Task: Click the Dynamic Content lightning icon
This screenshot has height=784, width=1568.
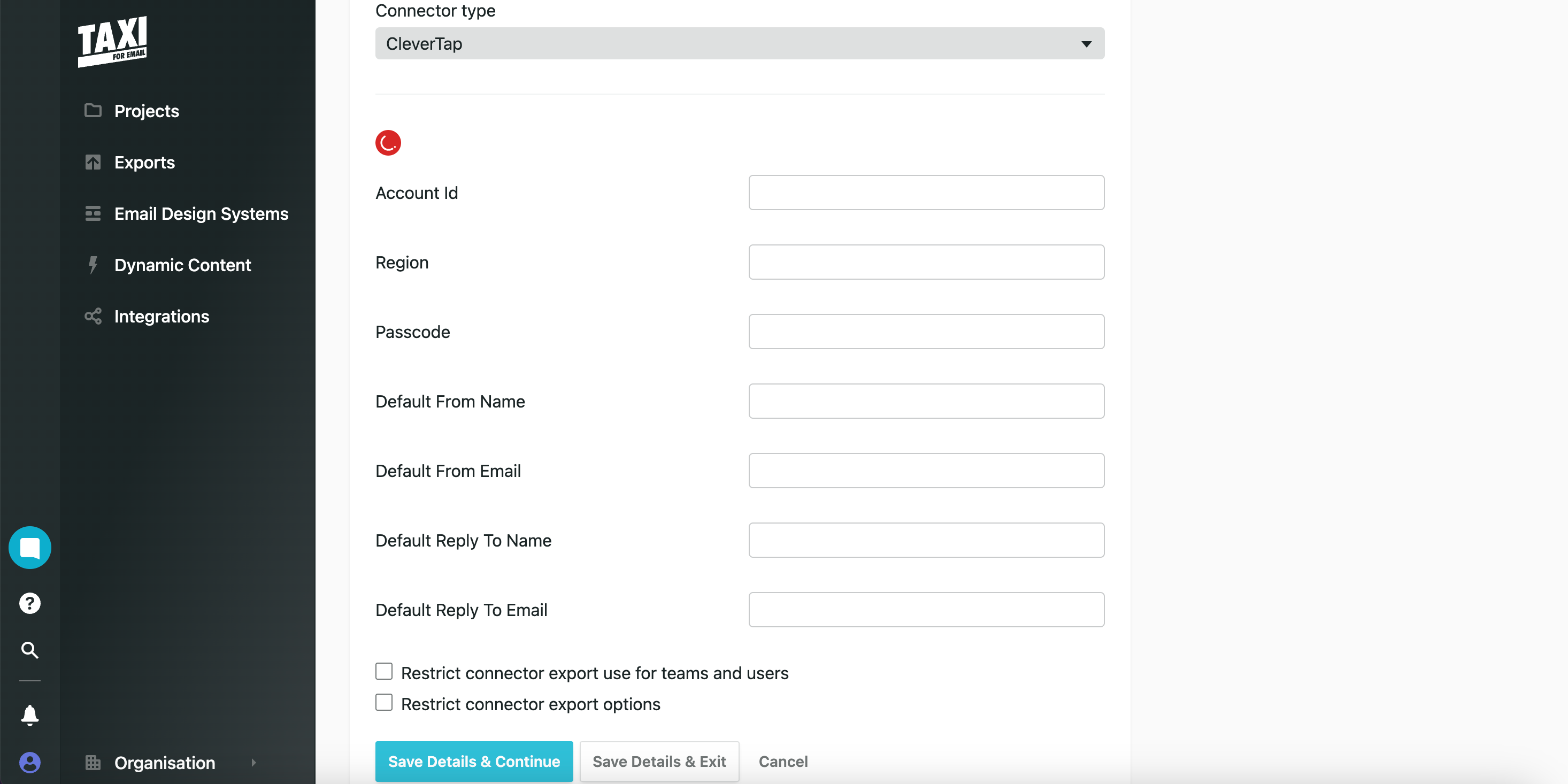Action: pyautogui.click(x=93, y=265)
